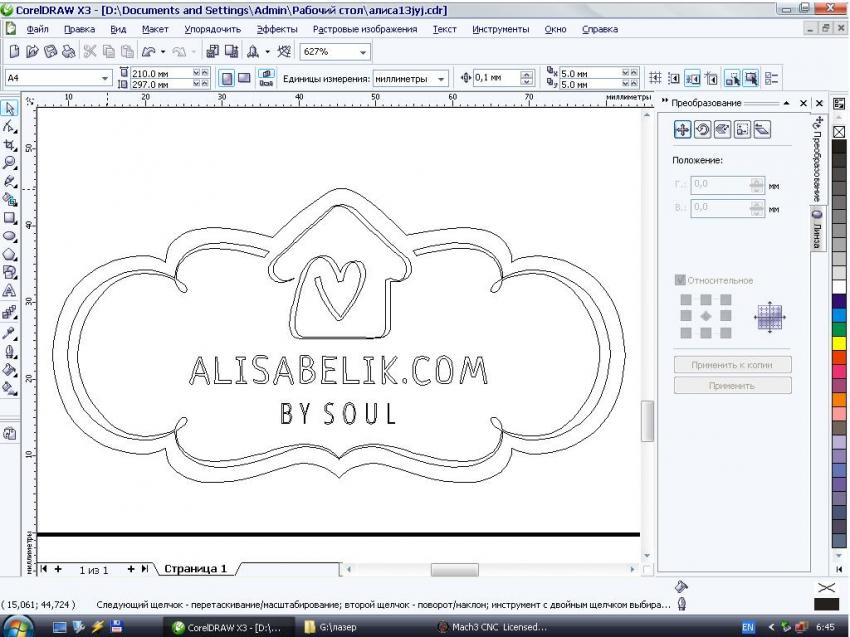Screen dimensions: 850x637
Task: Toggle Snap to Grid in property bar
Action: click(x=655, y=78)
